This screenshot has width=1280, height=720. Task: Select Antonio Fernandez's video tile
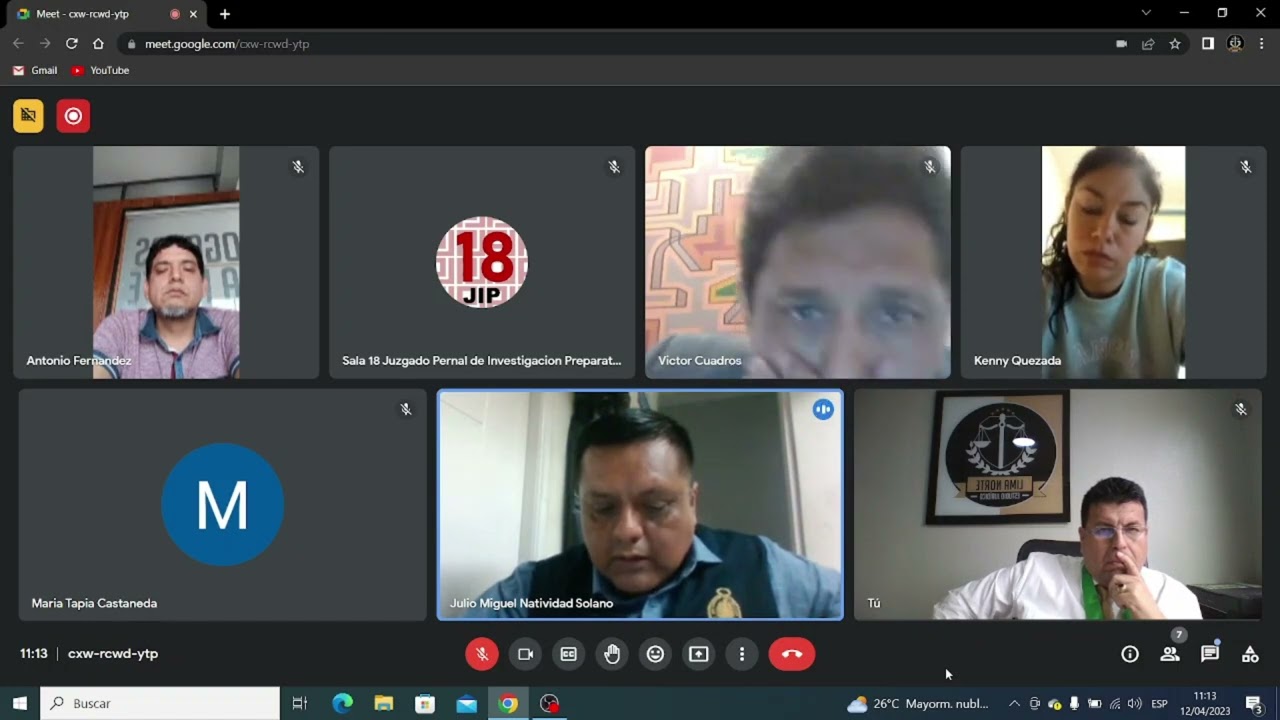166,262
